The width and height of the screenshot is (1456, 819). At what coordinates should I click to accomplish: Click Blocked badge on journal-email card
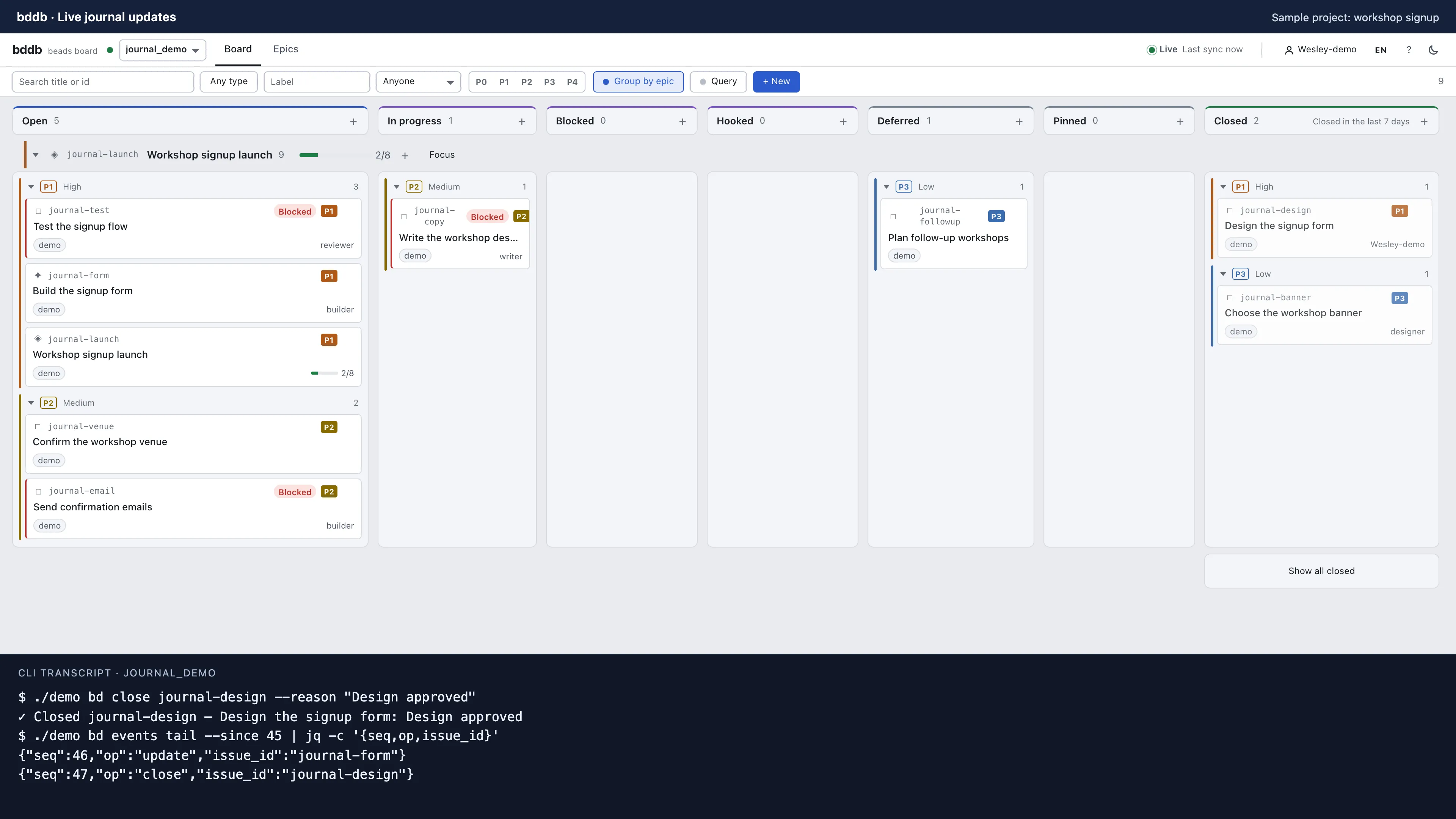coord(295,492)
